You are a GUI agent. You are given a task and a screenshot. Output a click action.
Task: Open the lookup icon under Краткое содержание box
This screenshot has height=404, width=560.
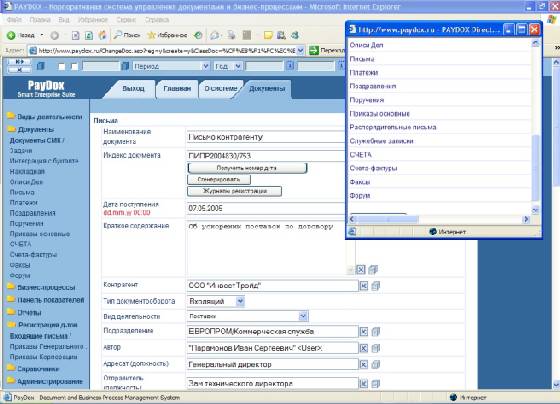[x=373, y=269]
